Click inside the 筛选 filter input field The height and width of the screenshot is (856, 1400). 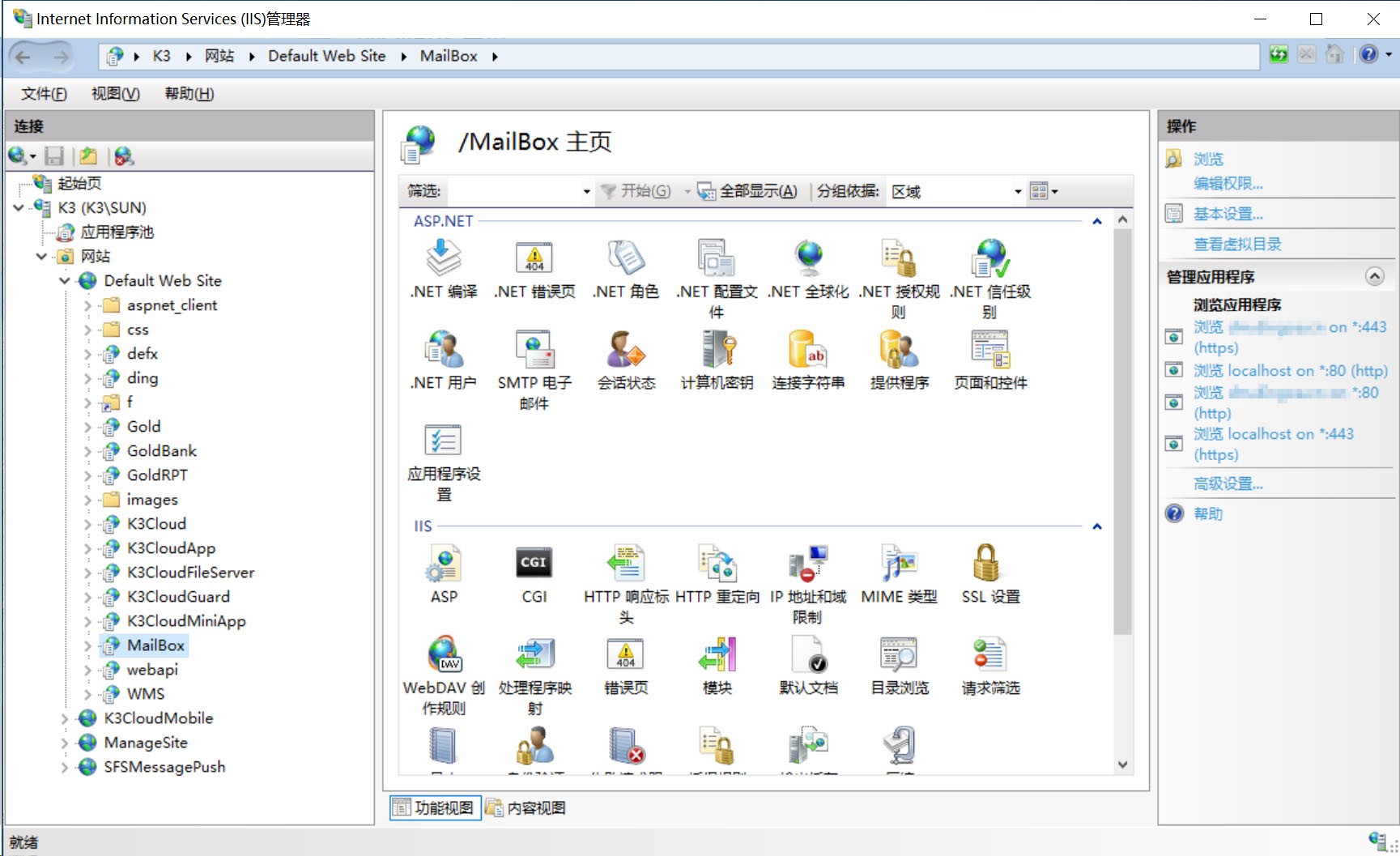point(515,192)
